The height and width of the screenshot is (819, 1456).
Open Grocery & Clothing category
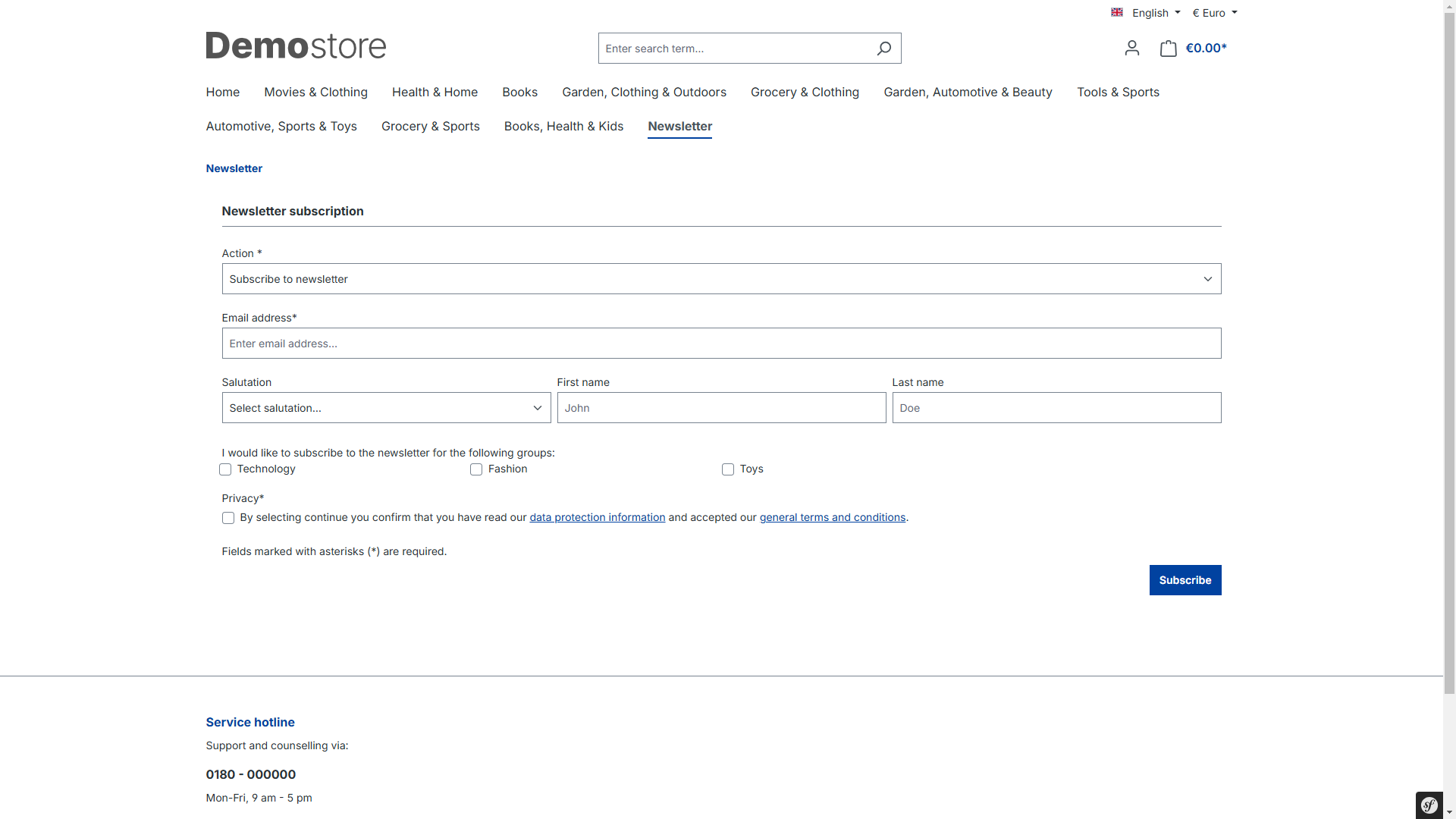(x=805, y=92)
